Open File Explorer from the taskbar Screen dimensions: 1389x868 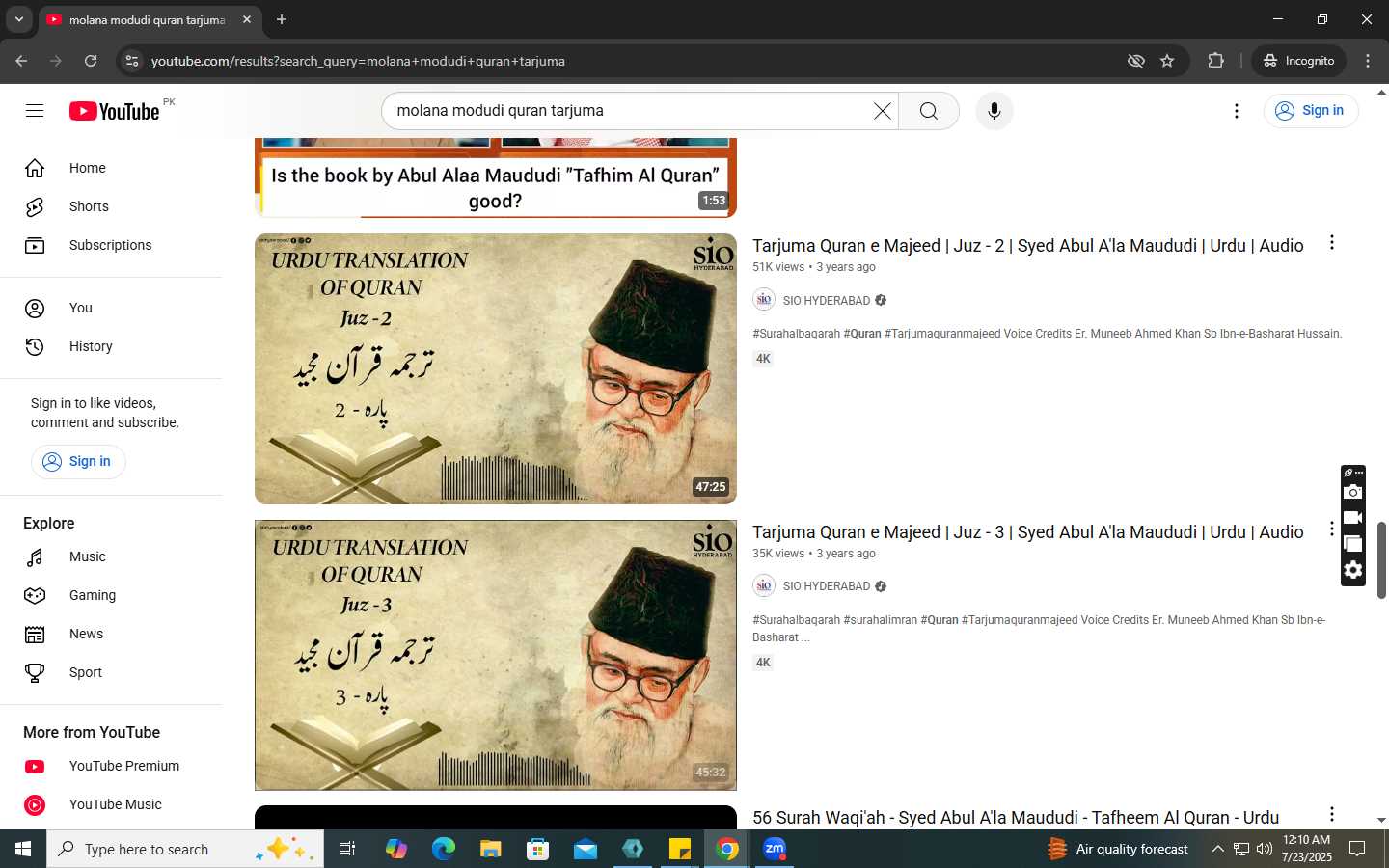490,849
